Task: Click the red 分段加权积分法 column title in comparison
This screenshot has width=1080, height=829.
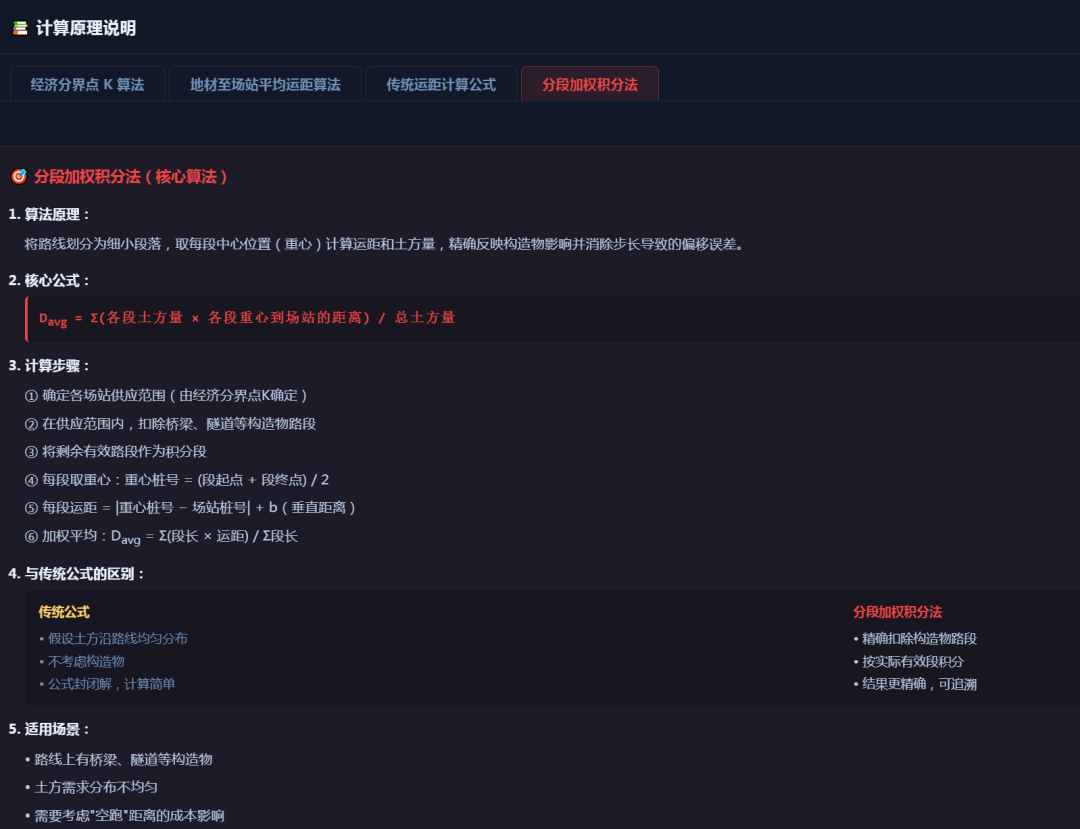Action: coord(897,612)
